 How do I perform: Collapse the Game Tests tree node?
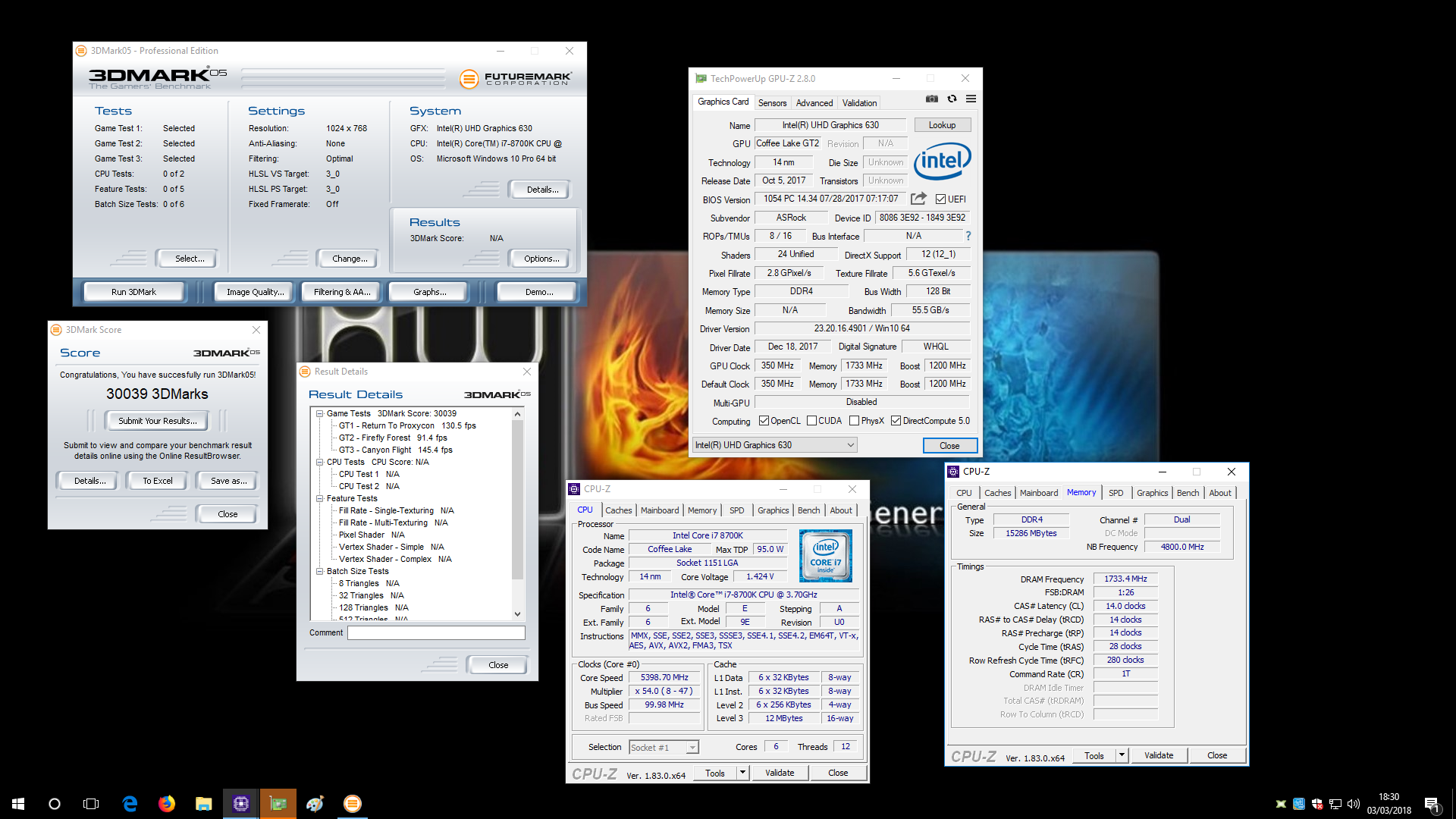pos(320,414)
